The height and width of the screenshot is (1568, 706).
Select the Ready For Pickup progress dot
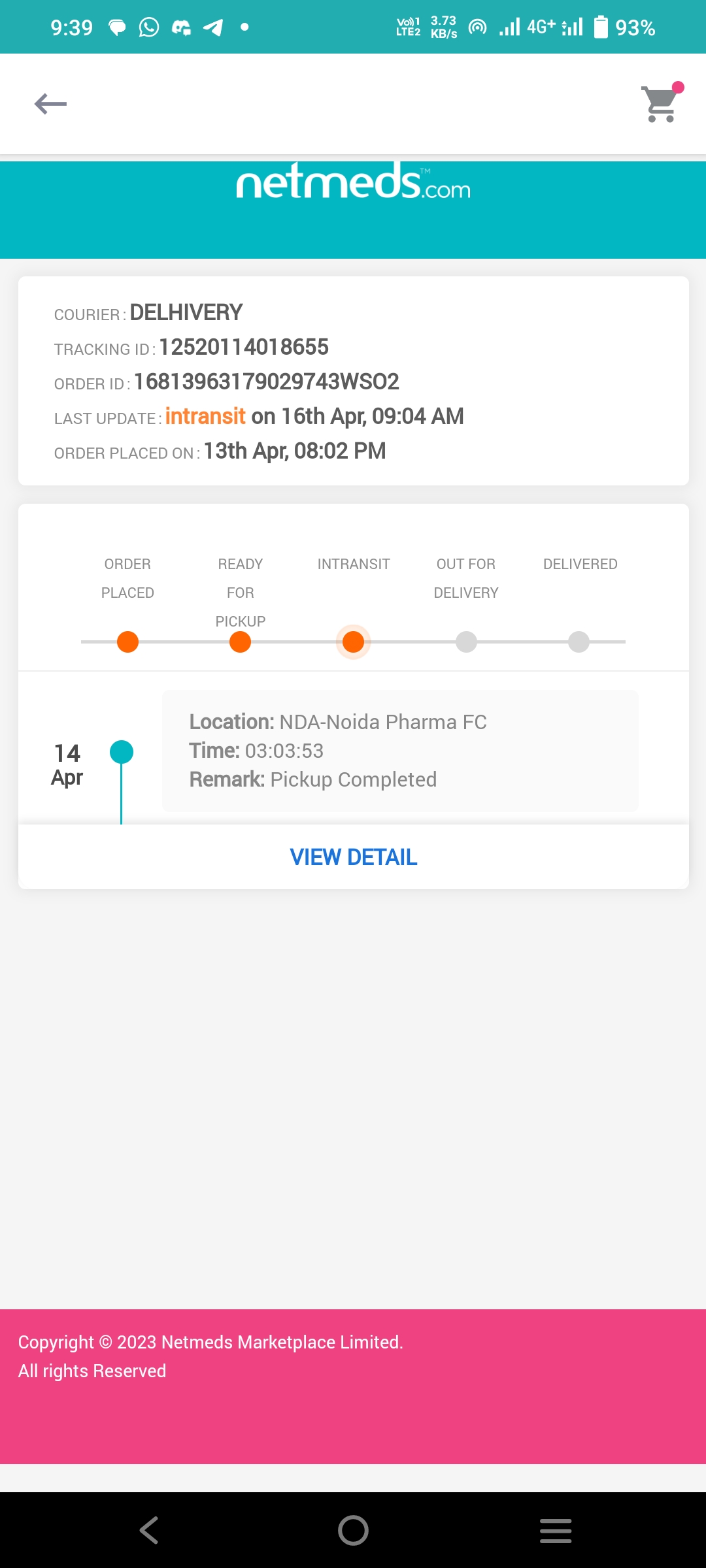point(241,642)
